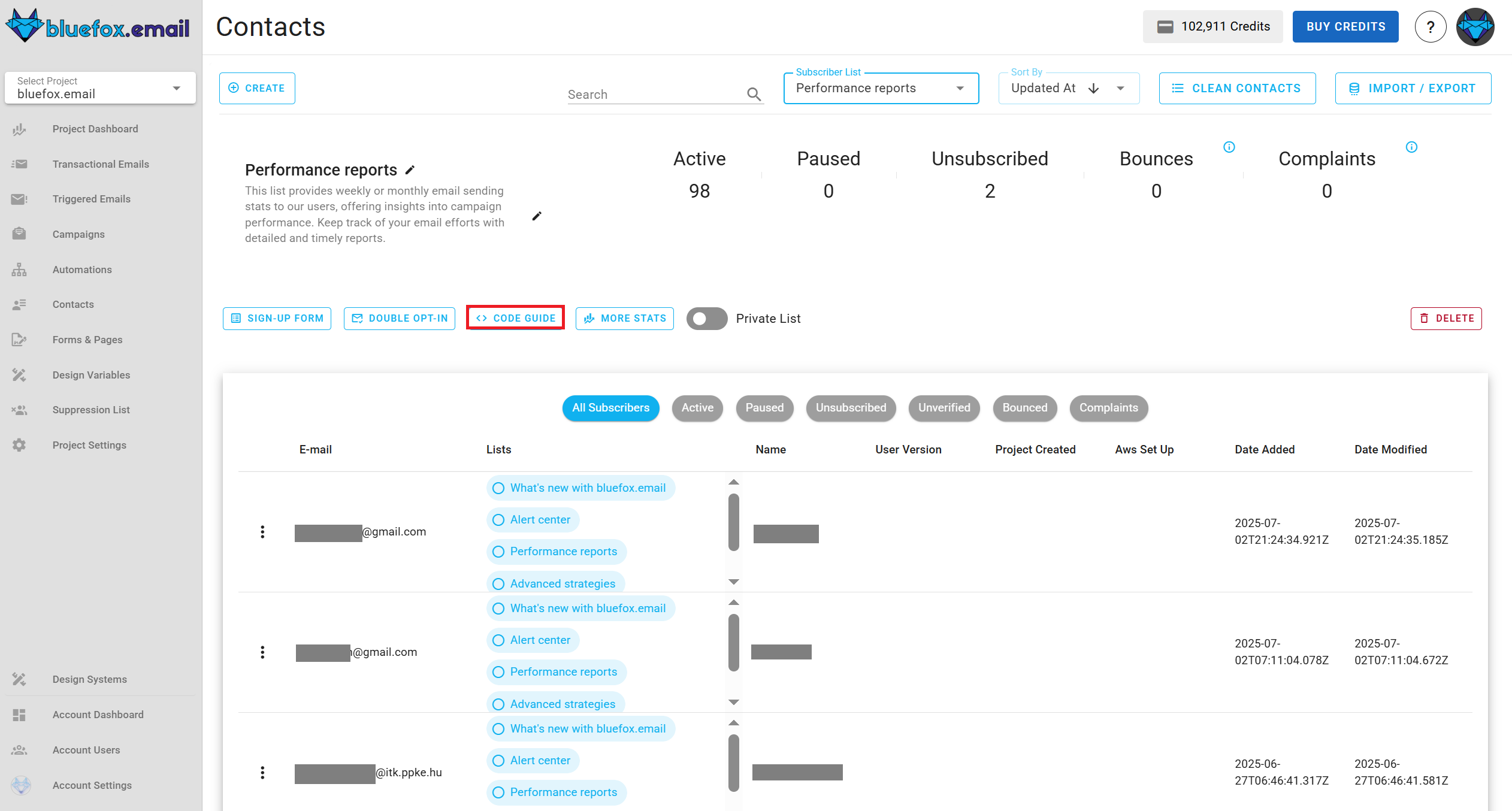Click the CREATE button
This screenshot has height=811, width=1512.
click(257, 88)
